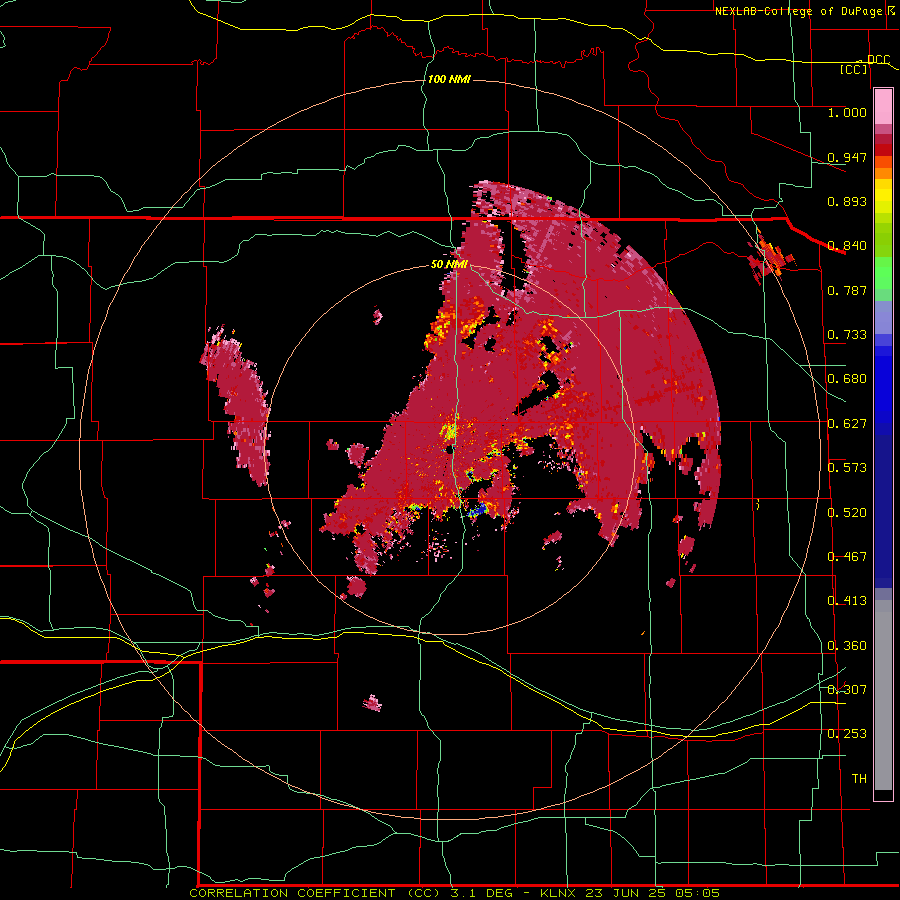900x900 pixels.
Task: Click the 0.413 color scale value
Action: point(847,601)
